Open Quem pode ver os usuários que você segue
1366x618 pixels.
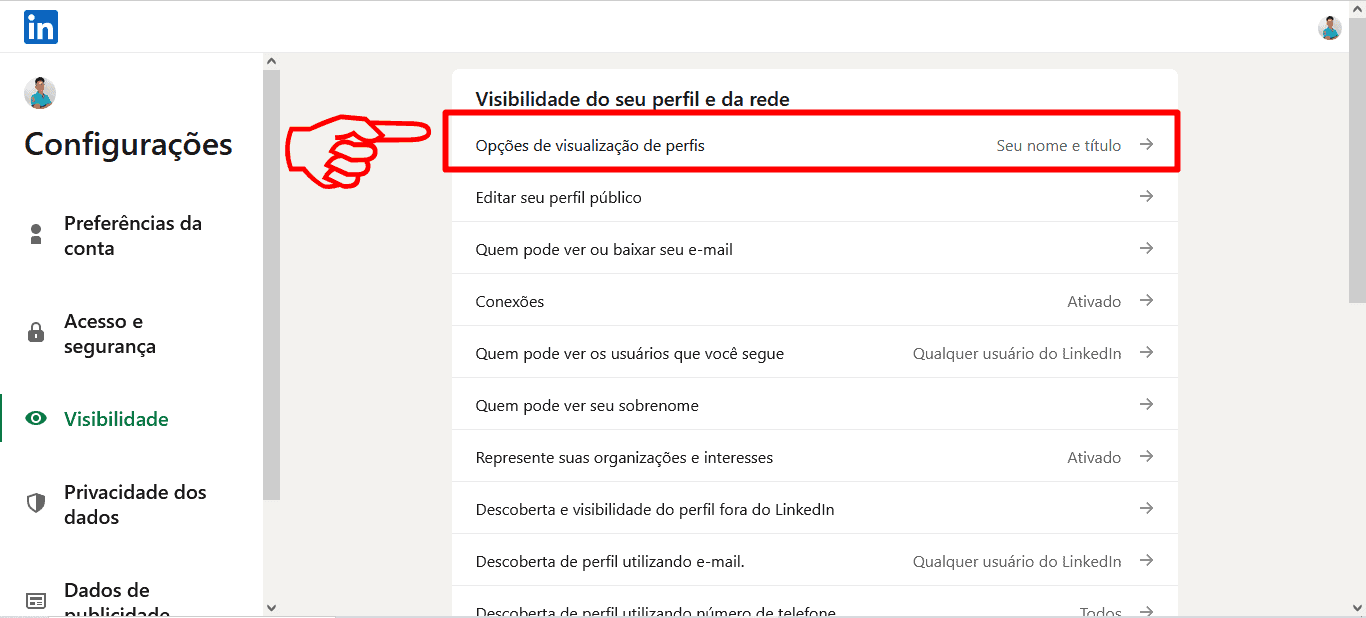[815, 353]
